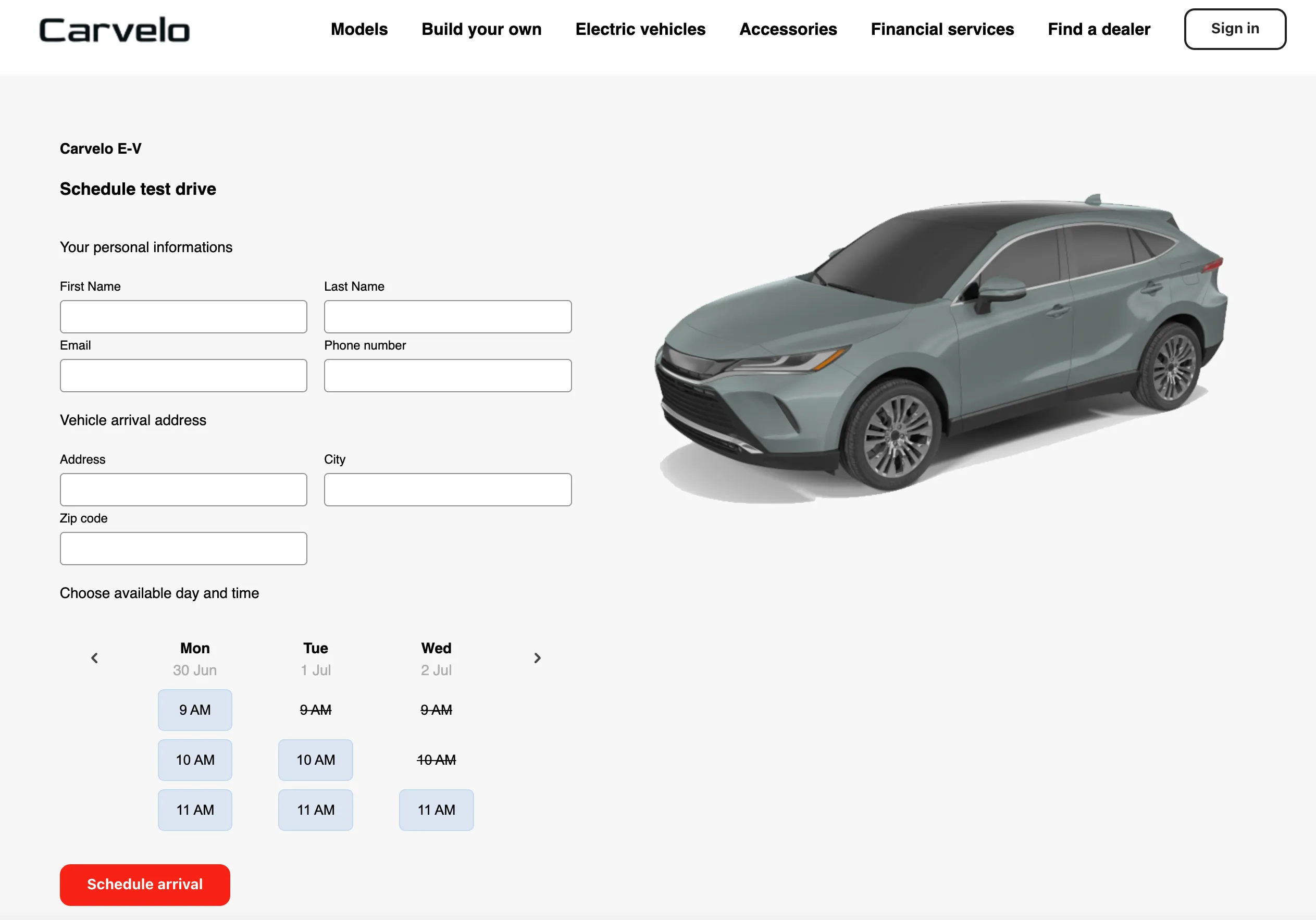Open Build your own page
Viewport: 1316px width, 920px height.
click(481, 29)
